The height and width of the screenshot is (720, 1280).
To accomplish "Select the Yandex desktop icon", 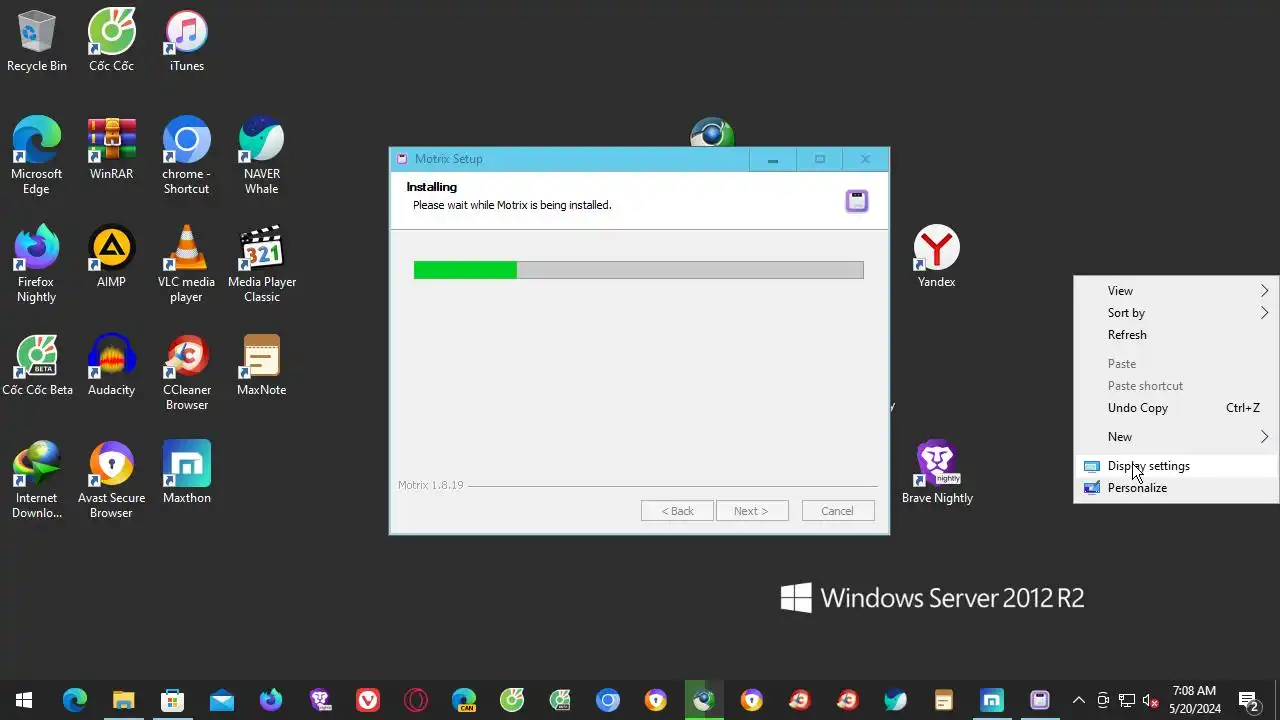I will point(937,257).
